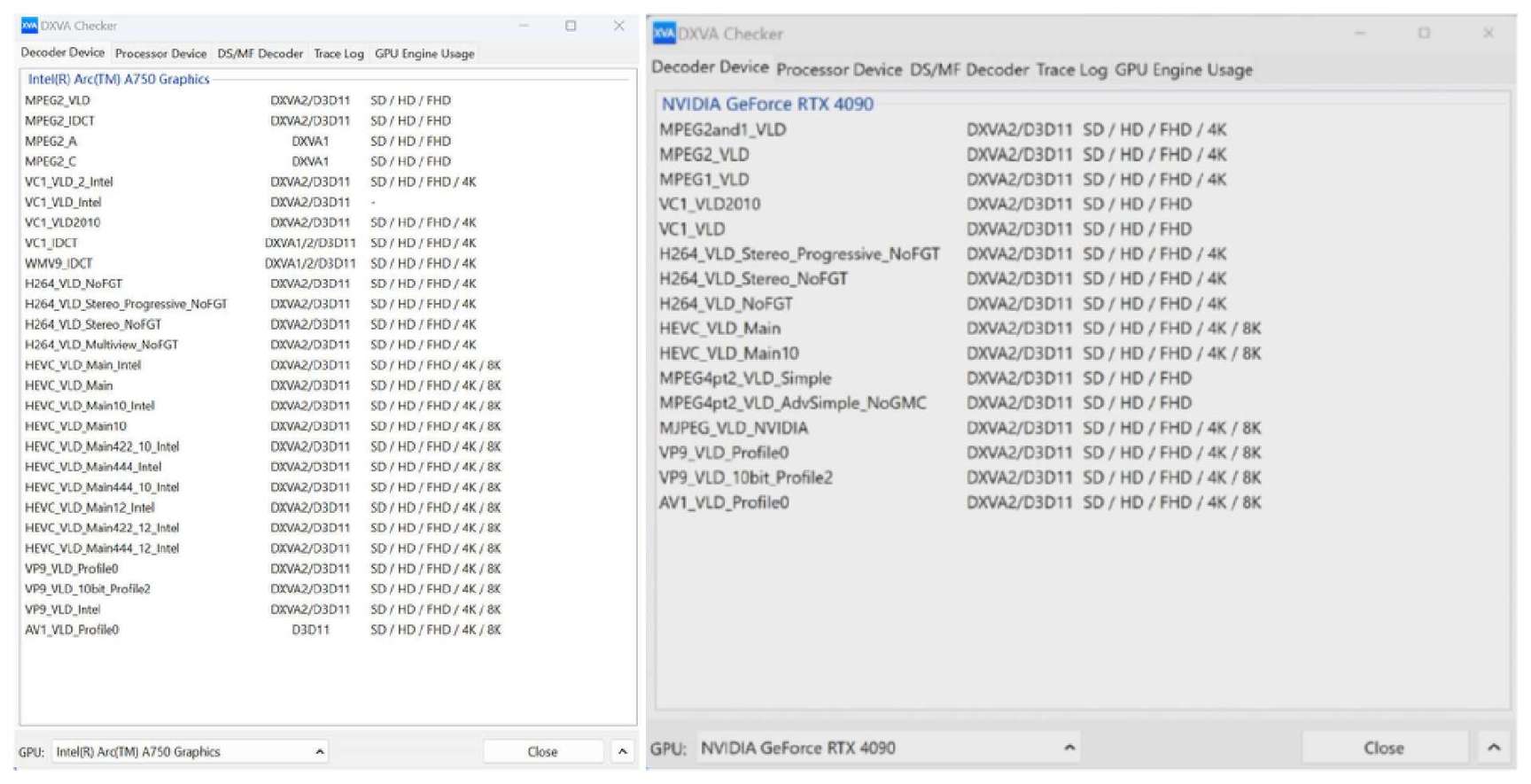Open DS/MF Decoder tab in NVIDIA window

tap(969, 70)
